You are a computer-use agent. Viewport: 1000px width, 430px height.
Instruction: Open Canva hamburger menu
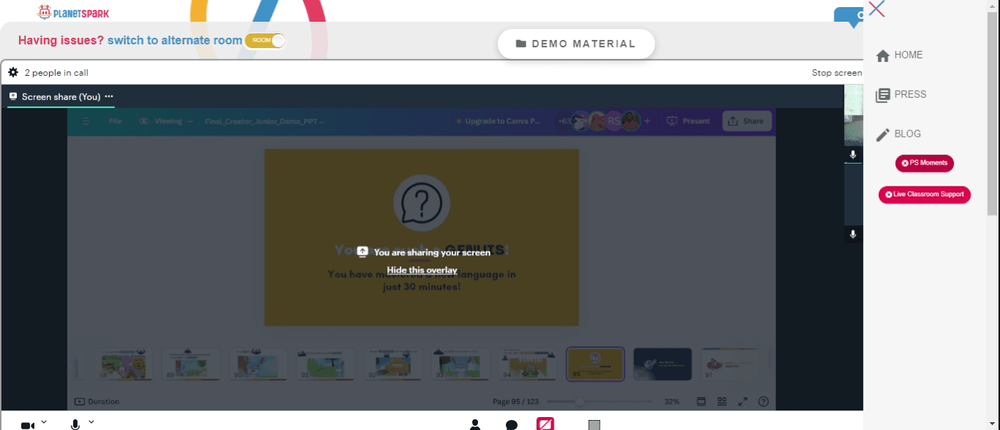[x=86, y=121]
